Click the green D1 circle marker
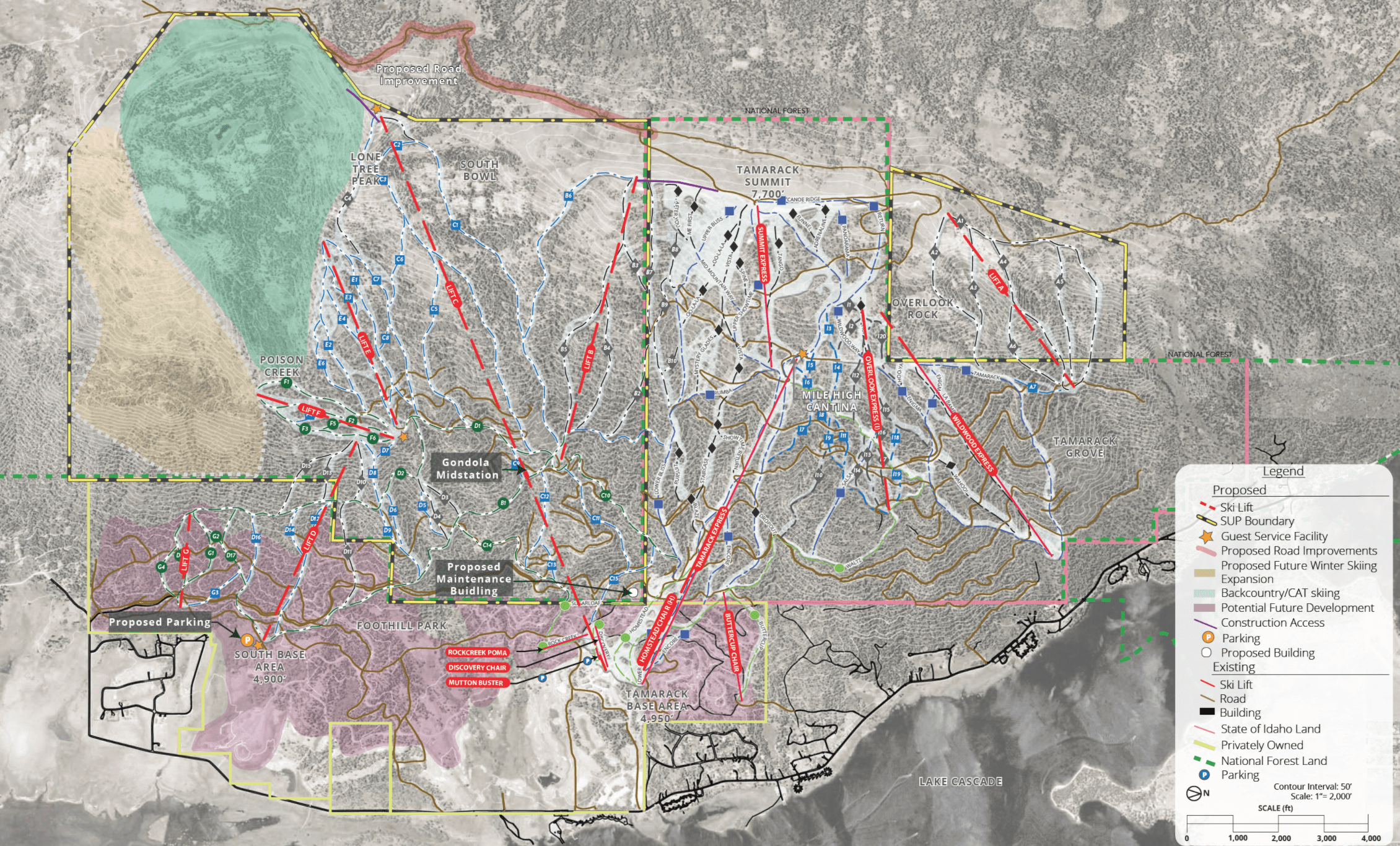This screenshot has width=1400, height=846. (476, 425)
